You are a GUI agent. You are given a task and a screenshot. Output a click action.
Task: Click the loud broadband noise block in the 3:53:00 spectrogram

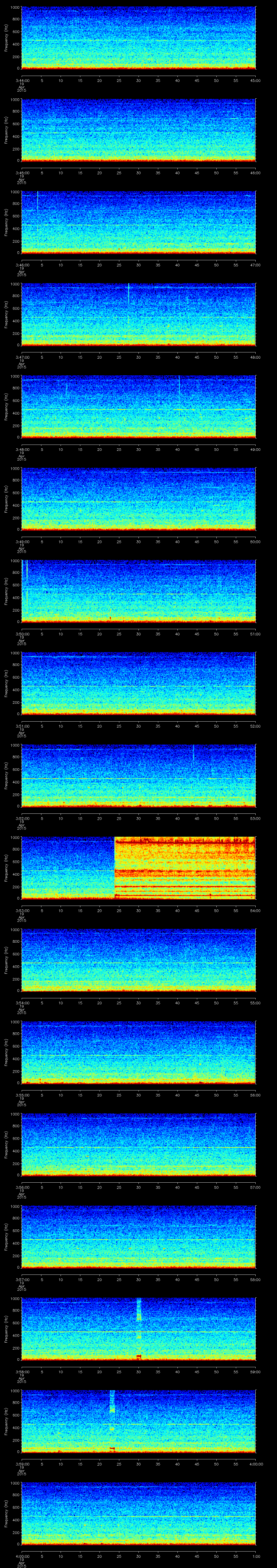click(x=185, y=868)
